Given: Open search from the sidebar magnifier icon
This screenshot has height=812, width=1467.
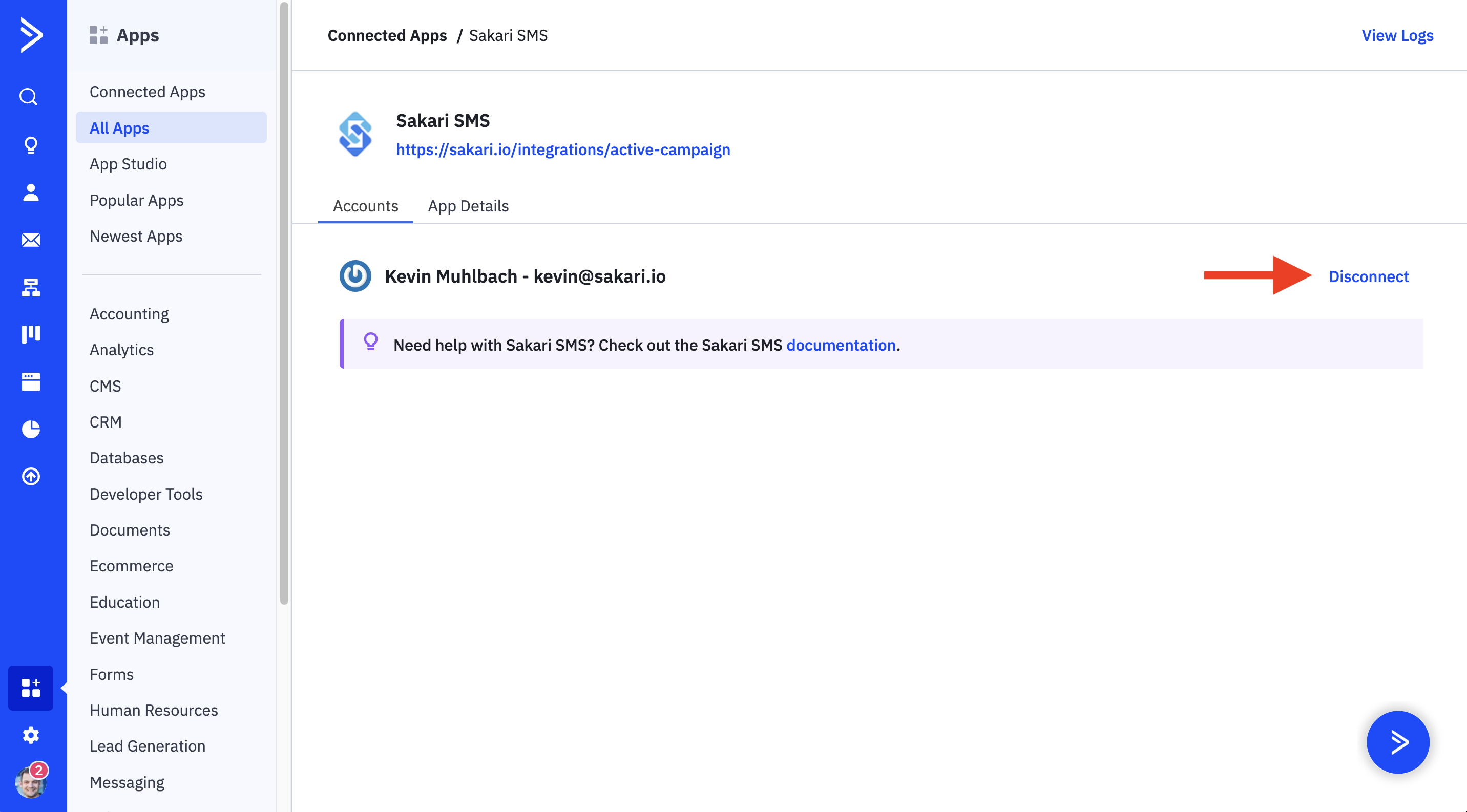Looking at the screenshot, I should (29, 97).
